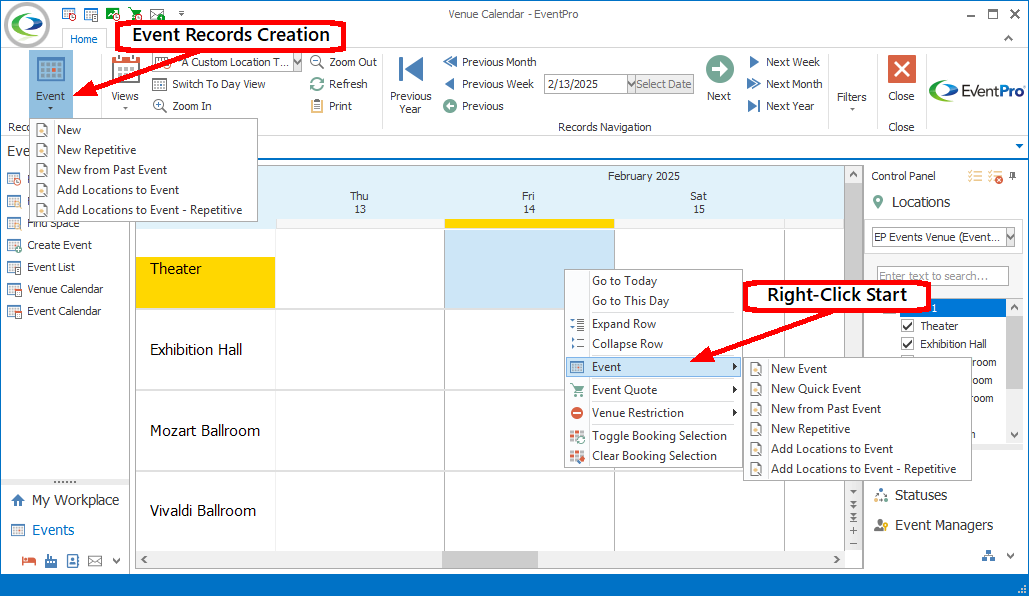Expand the navigation footer overflow chevron
Image resolution: width=1029 pixels, height=596 pixels.
pyautogui.click(x=117, y=561)
